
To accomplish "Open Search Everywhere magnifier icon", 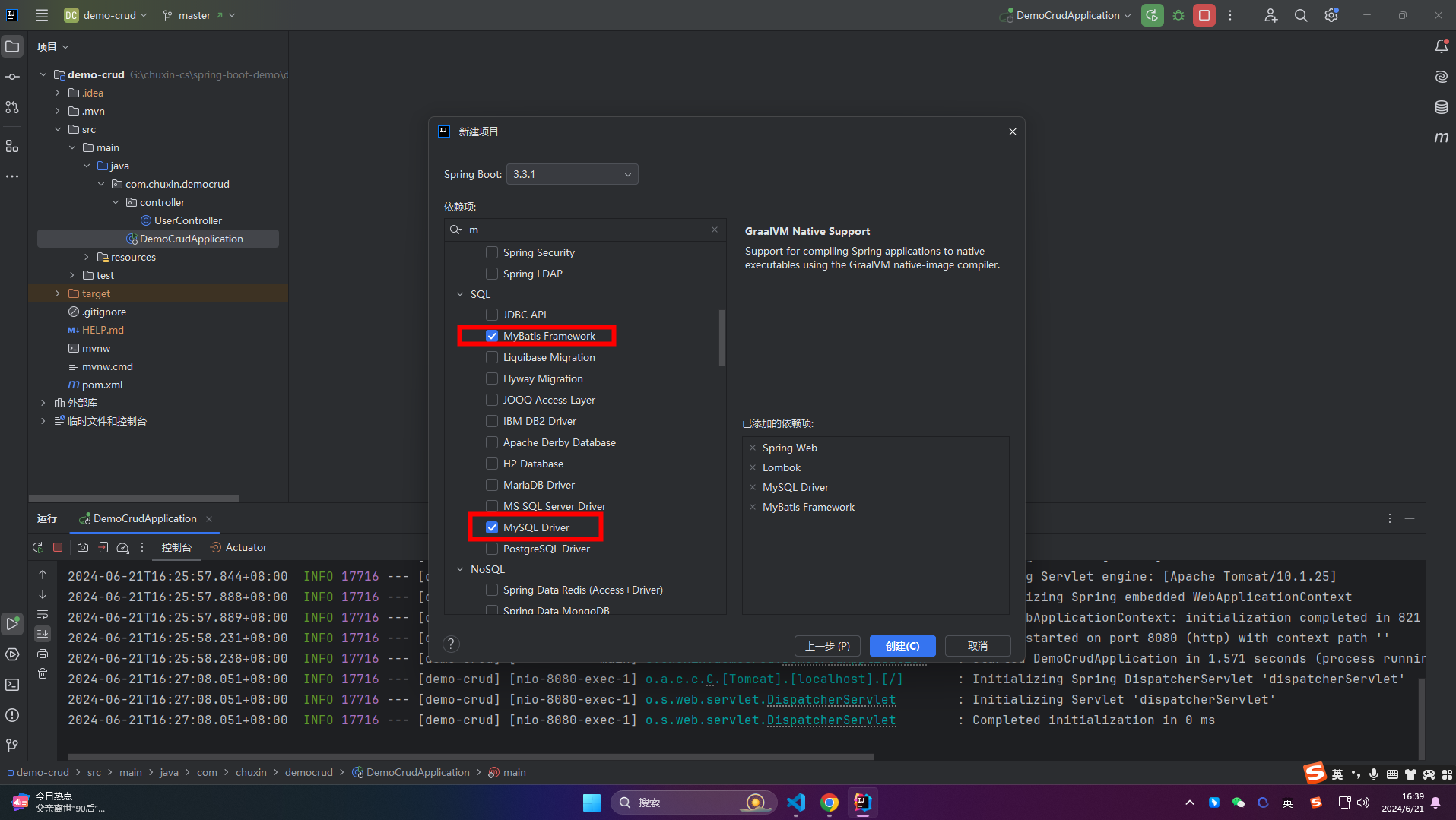I will pyautogui.click(x=1301, y=15).
